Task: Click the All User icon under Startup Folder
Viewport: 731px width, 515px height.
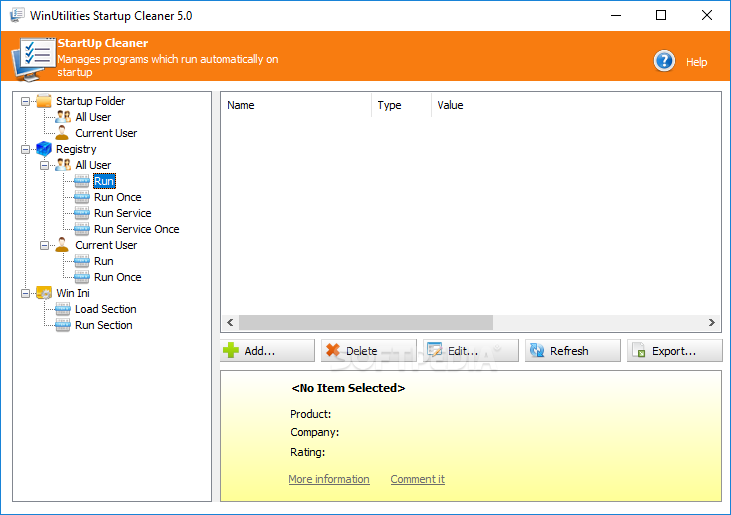Action: pos(63,117)
